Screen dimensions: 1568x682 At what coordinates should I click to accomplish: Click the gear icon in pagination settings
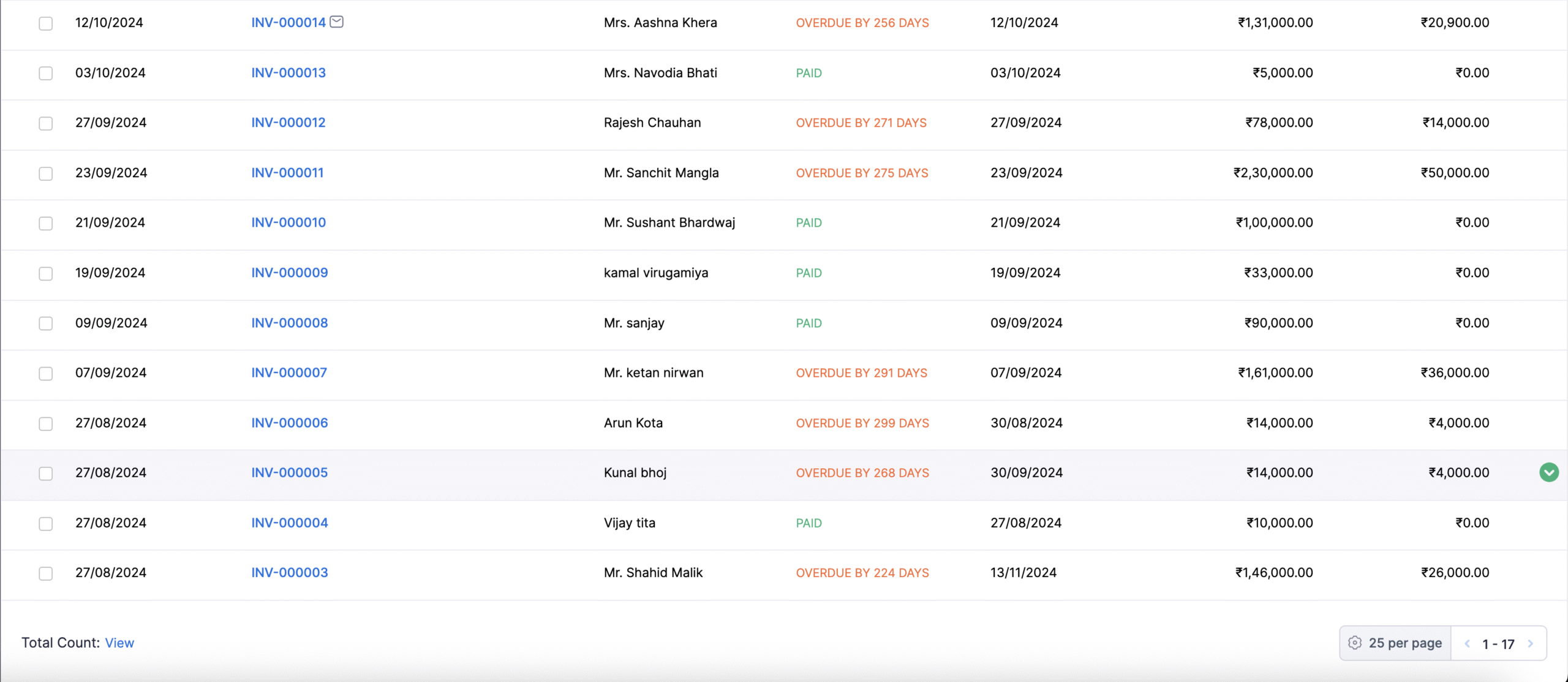(x=1355, y=643)
